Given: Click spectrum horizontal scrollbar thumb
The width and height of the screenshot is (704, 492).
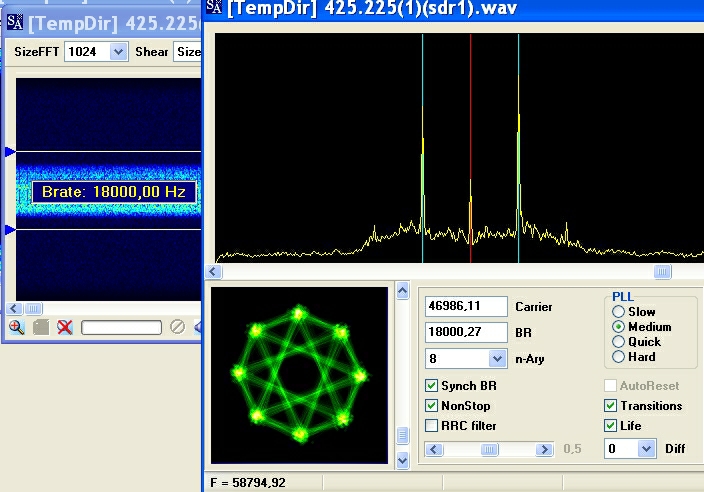Looking at the screenshot, I should (662, 272).
